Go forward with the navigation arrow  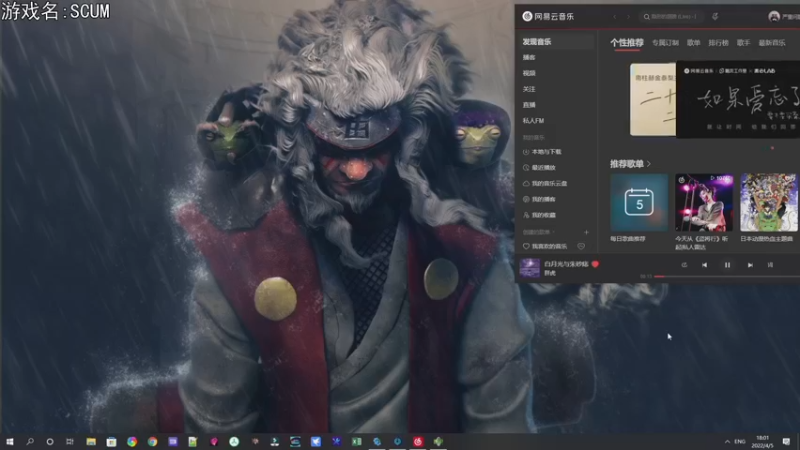point(628,17)
